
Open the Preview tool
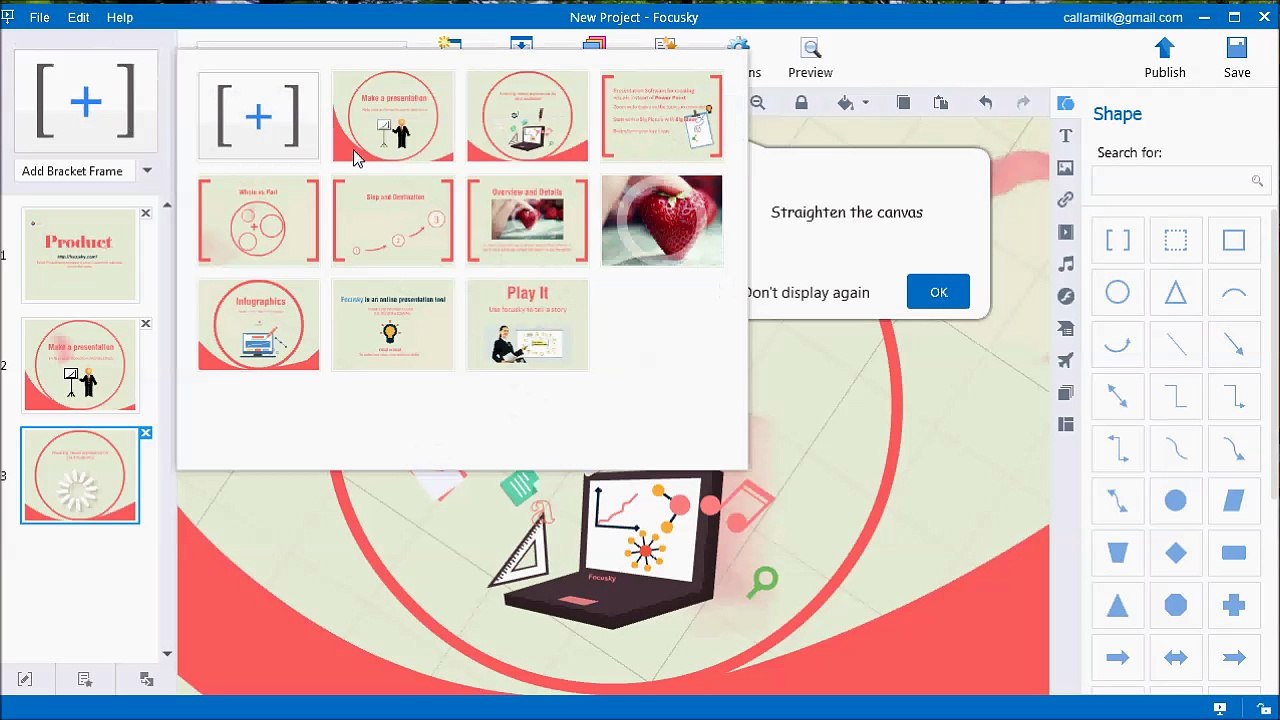tap(810, 59)
